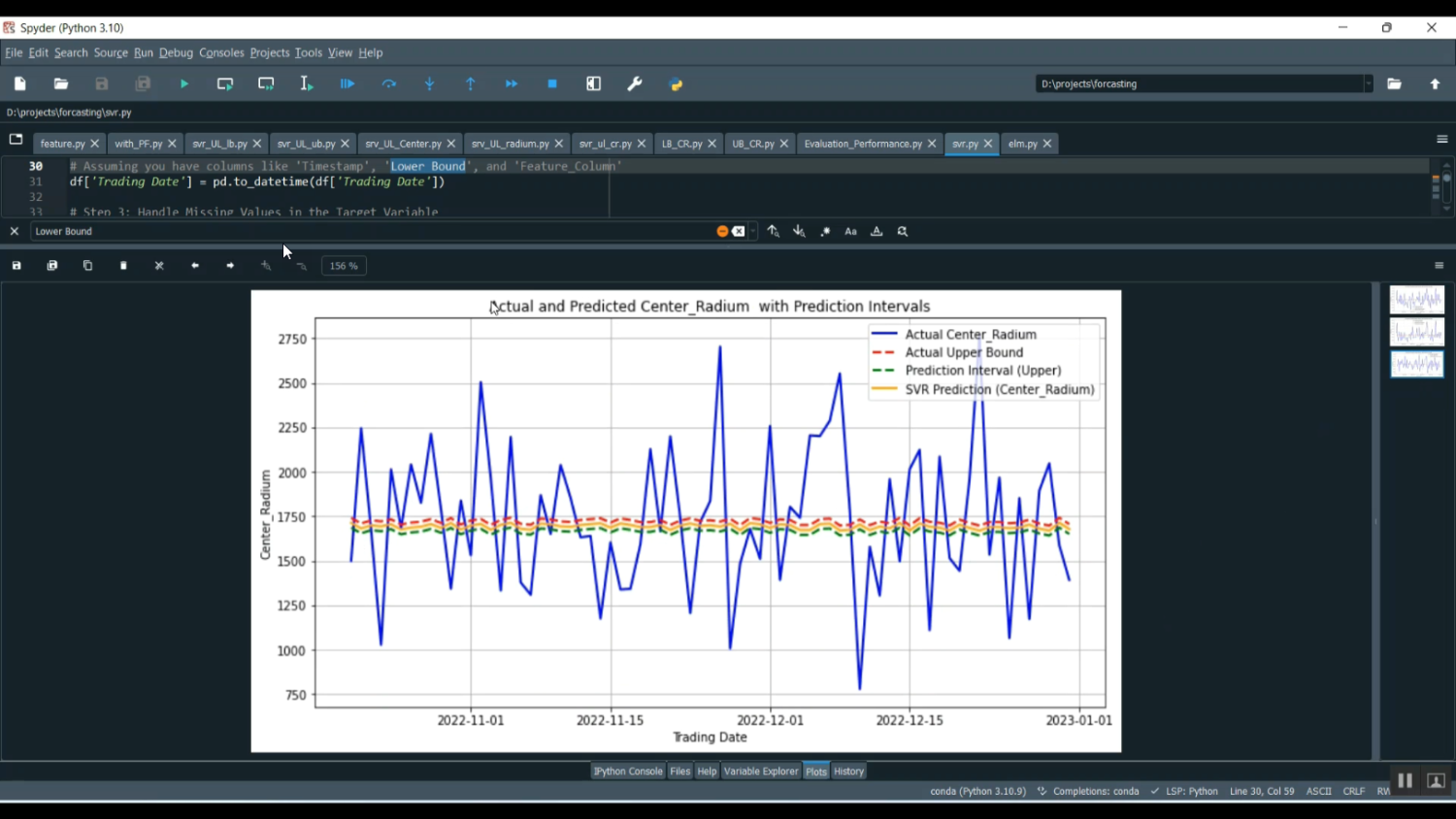Save the current plot using the save icon
The image size is (1456, 819).
pyautogui.click(x=16, y=265)
